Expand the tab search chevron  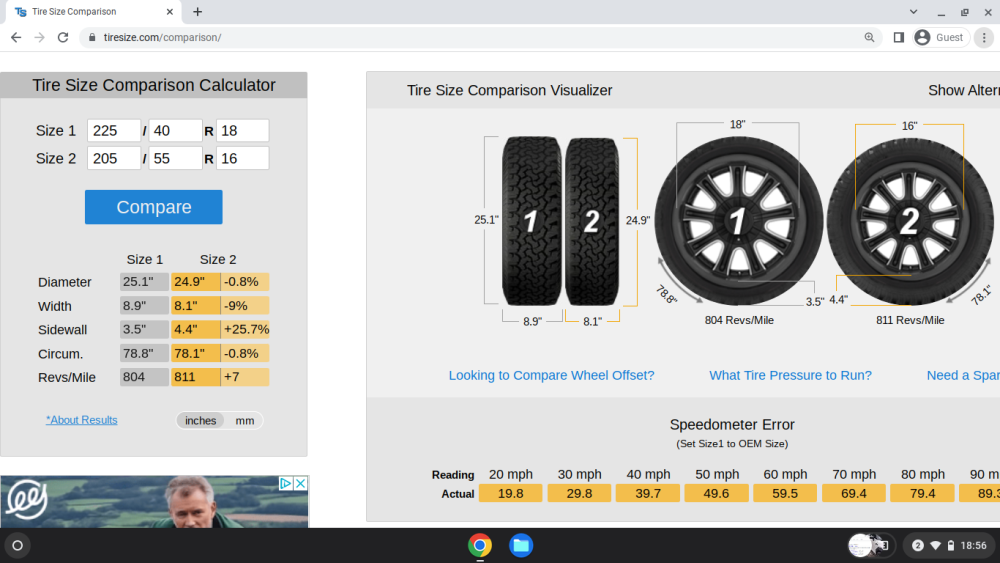[913, 11]
